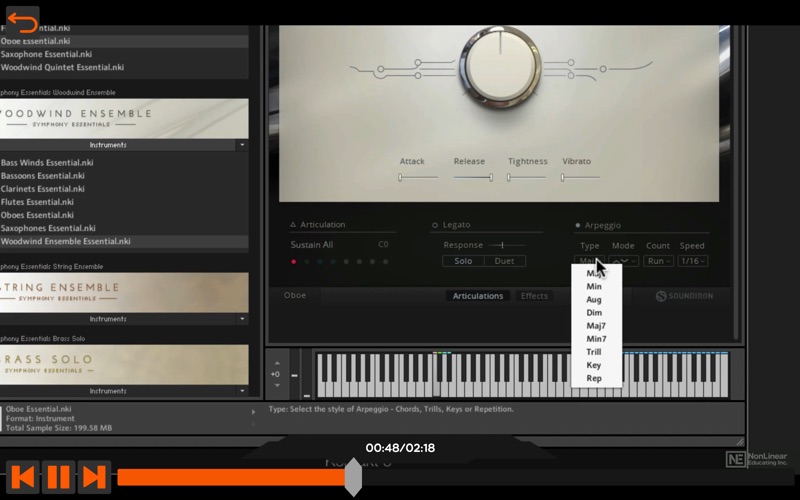This screenshot has height=500, width=800.
Task: Adjust the Legato Response slider
Action: pos(506,245)
